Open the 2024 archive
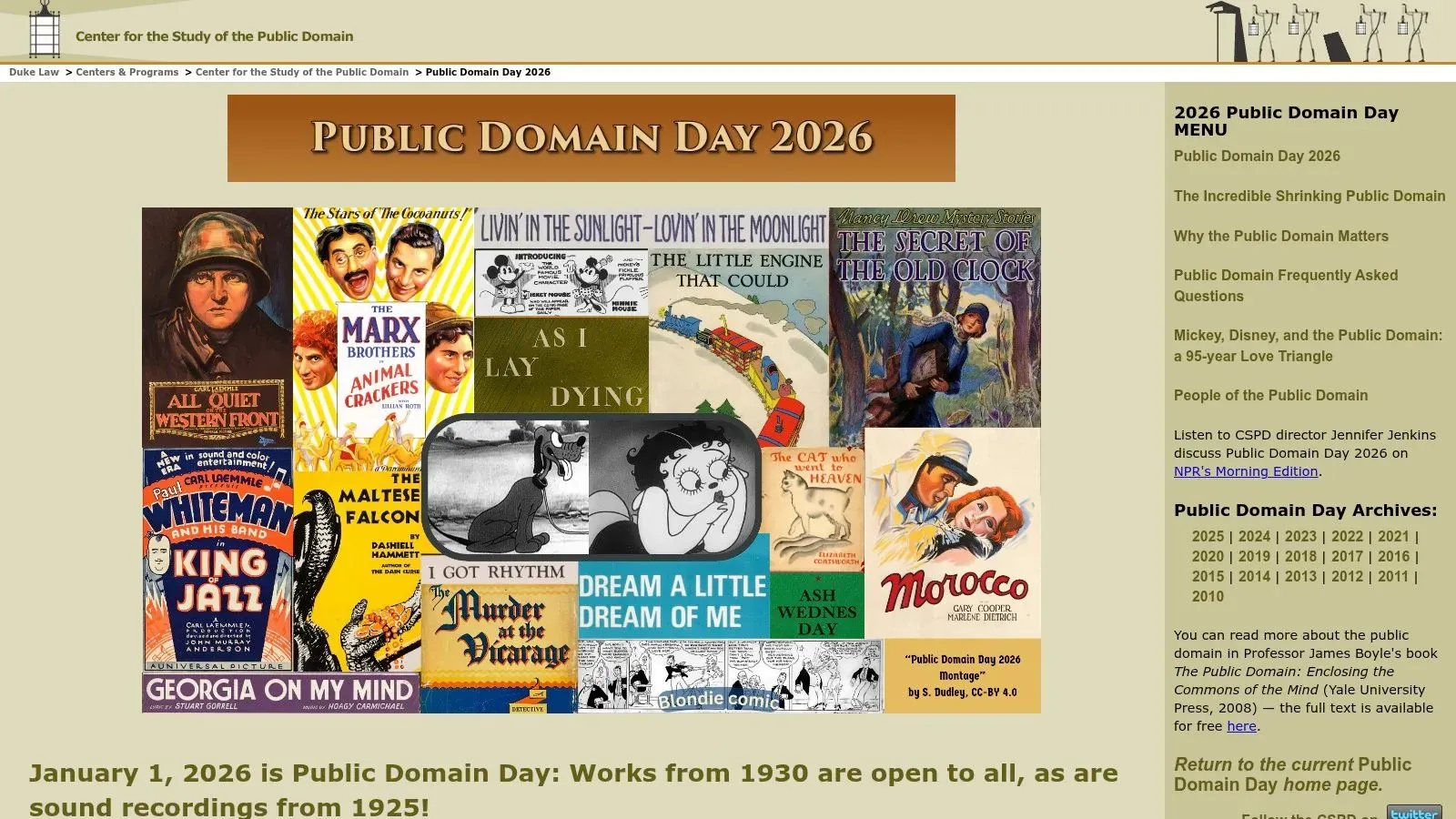This screenshot has width=1456, height=819. (1254, 536)
